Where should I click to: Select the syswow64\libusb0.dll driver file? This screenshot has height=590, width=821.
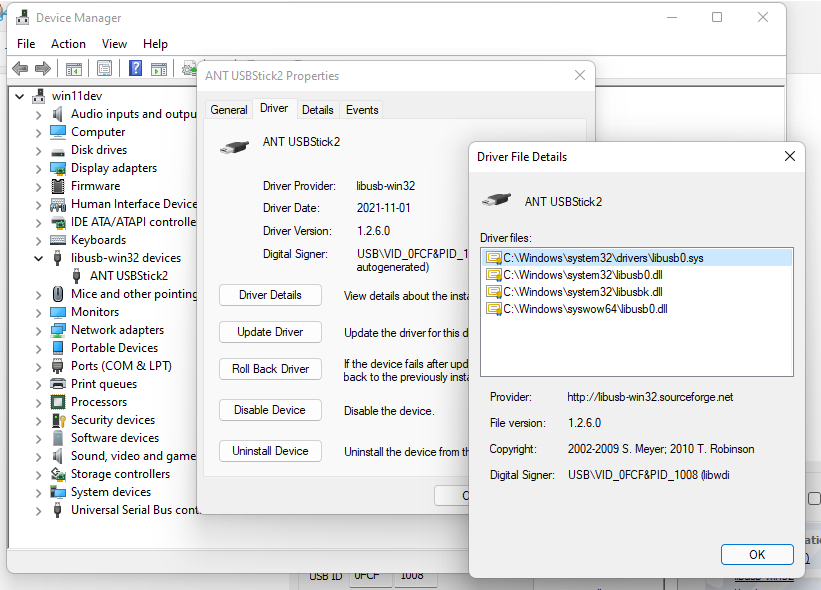tap(585, 309)
